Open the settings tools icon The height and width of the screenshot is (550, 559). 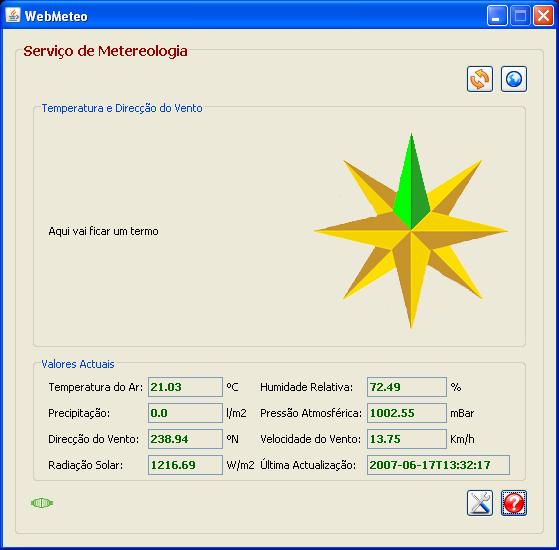pyautogui.click(x=480, y=503)
